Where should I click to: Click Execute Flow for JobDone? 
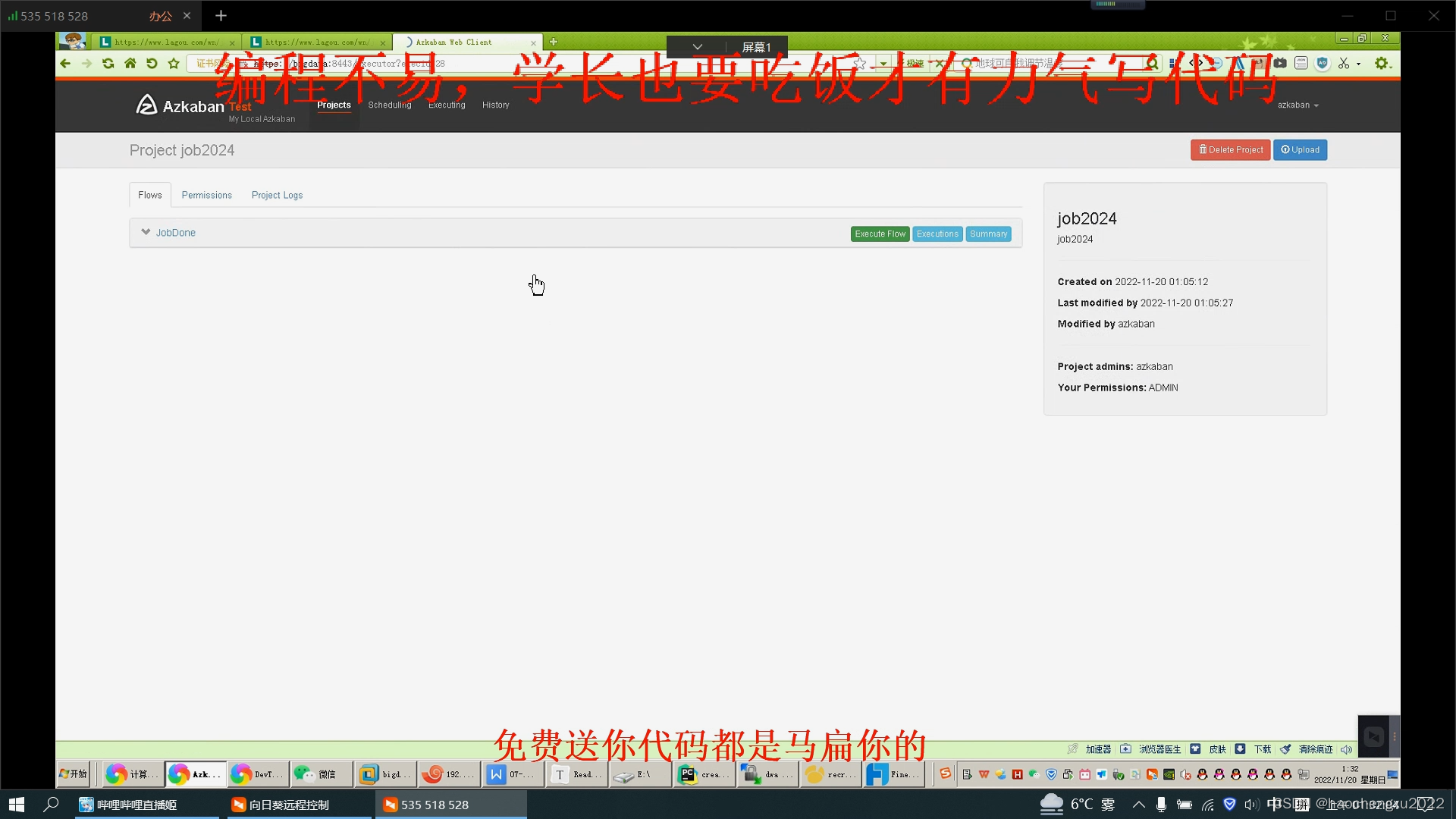pyautogui.click(x=880, y=234)
